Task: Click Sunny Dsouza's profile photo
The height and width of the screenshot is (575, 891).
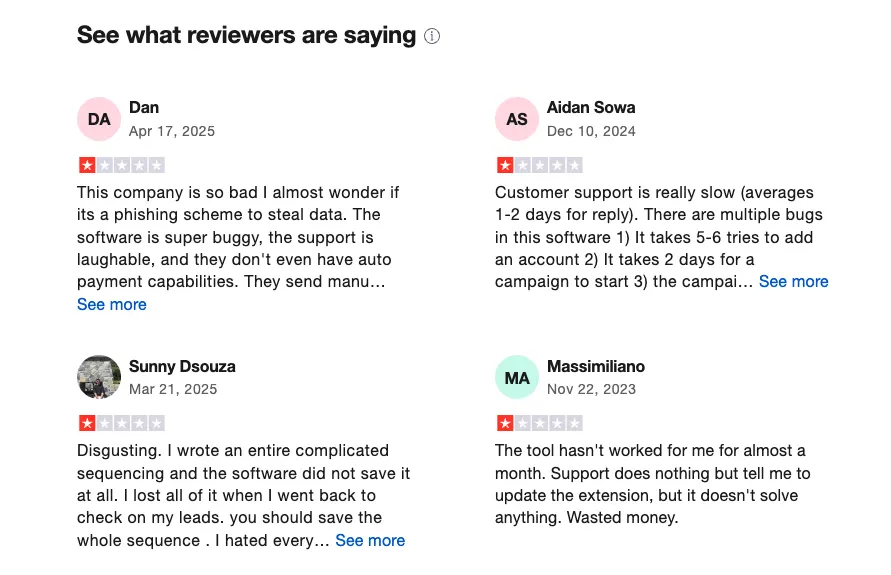Action: pos(99,377)
